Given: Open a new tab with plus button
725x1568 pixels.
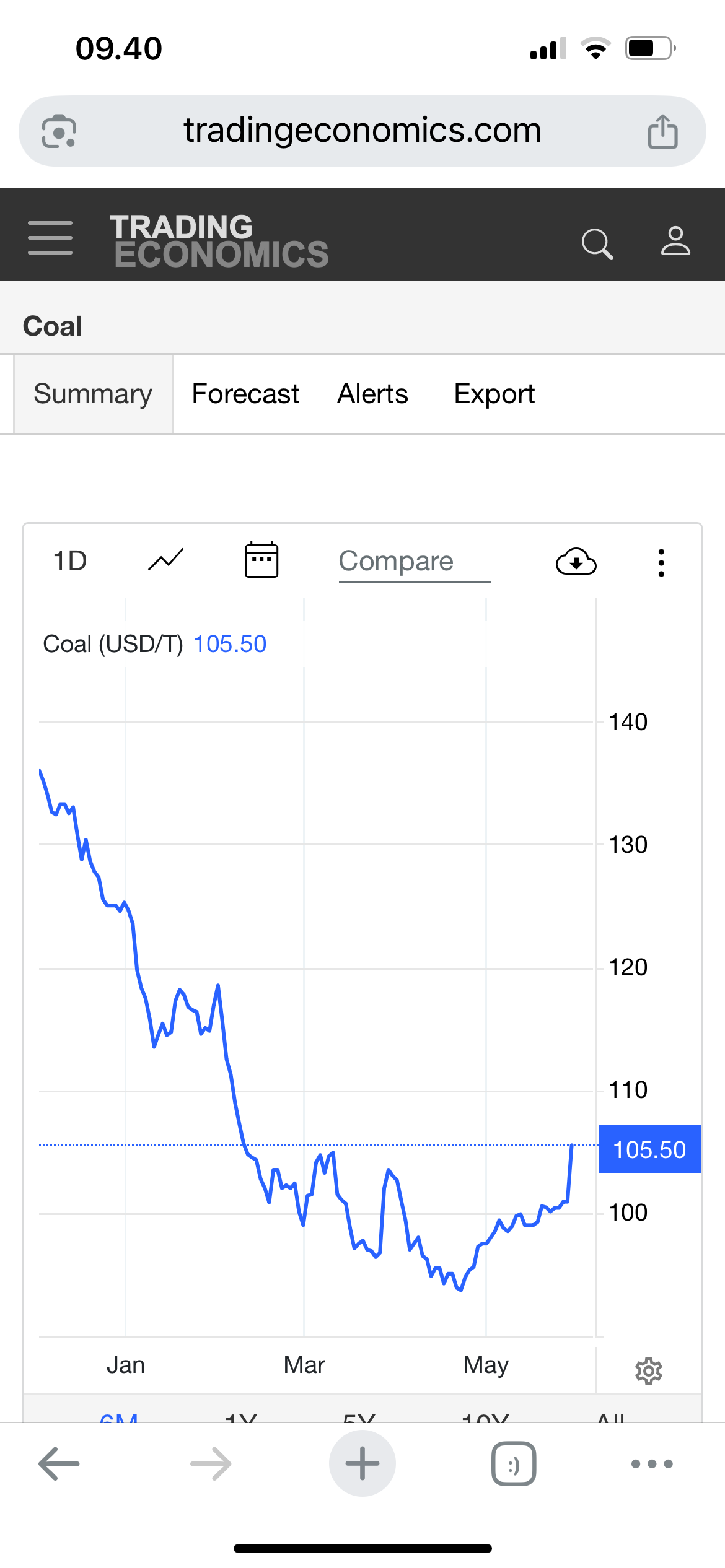Looking at the screenshot, I should [x=362, y=1463].
